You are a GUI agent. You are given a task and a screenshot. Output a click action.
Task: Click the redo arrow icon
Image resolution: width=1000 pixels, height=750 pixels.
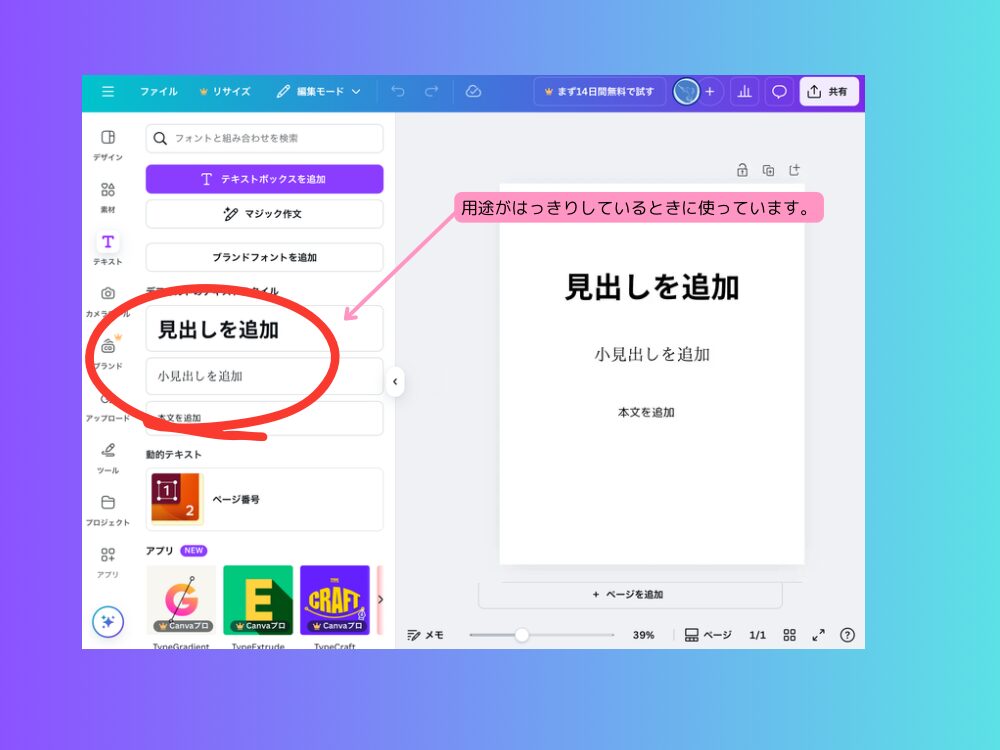click(x=432, y=91)
